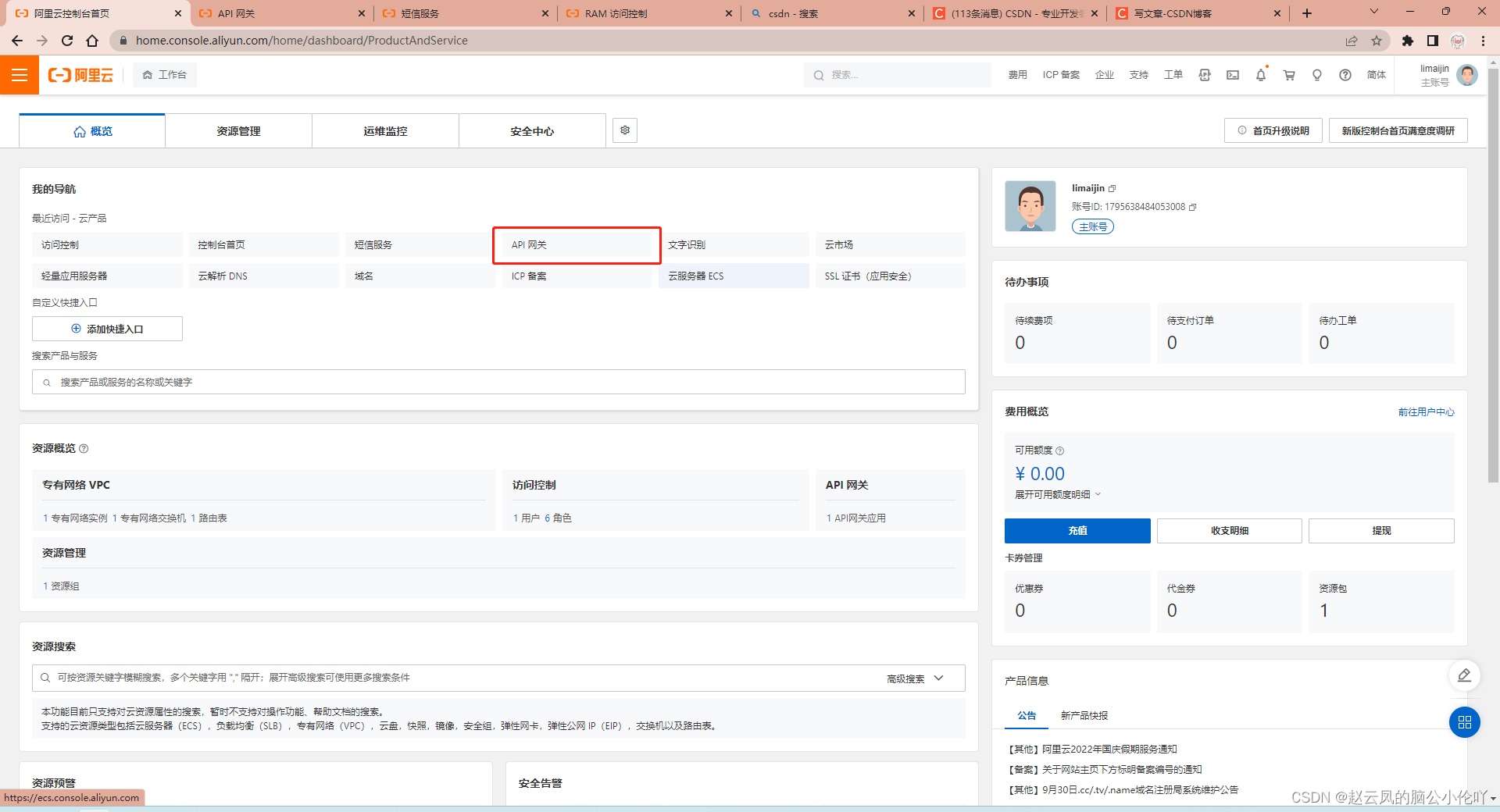Open the 支持 header menu

(1139, 75)
